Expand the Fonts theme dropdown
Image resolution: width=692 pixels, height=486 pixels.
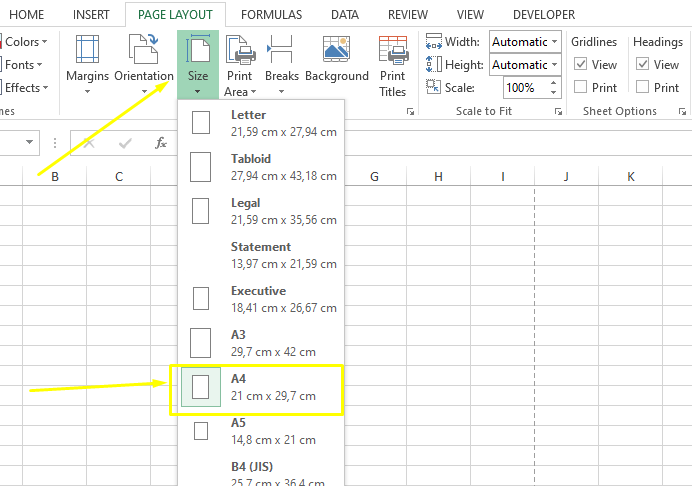22,64
